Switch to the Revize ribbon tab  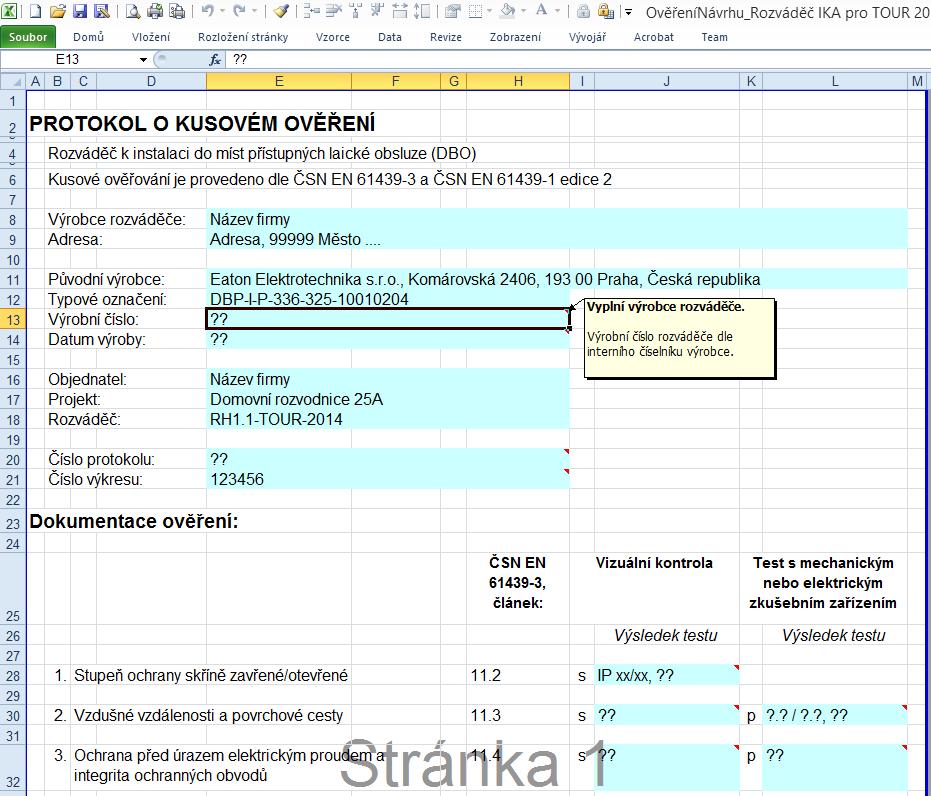(x=446, y=37)
